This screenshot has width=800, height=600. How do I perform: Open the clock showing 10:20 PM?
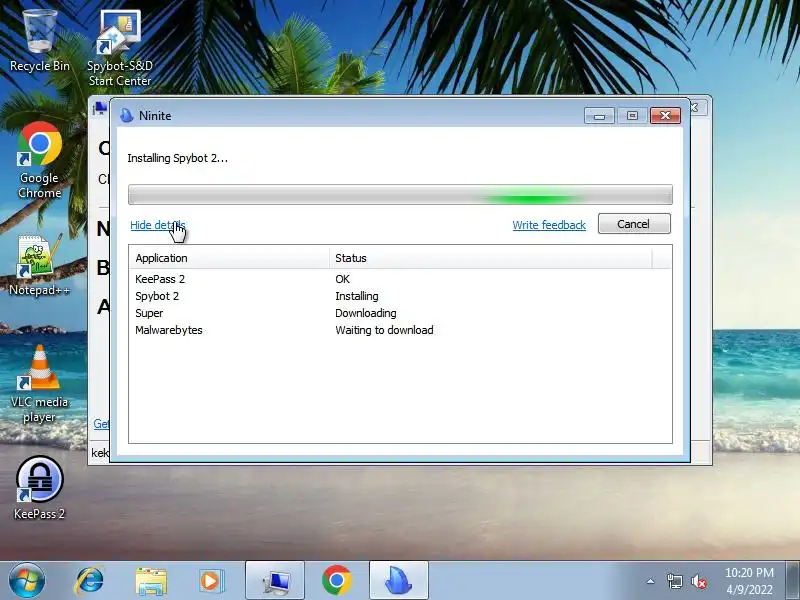pos(749,581)
